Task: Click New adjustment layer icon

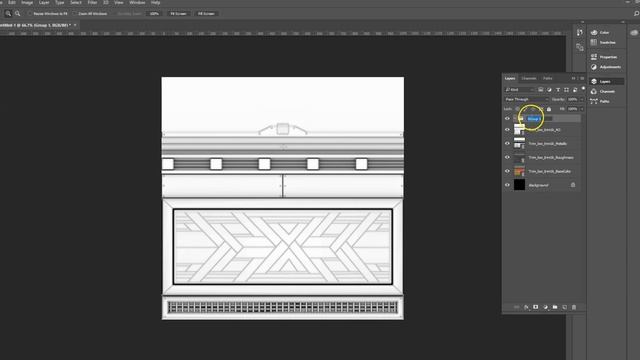Action: (x=545, y=307)
